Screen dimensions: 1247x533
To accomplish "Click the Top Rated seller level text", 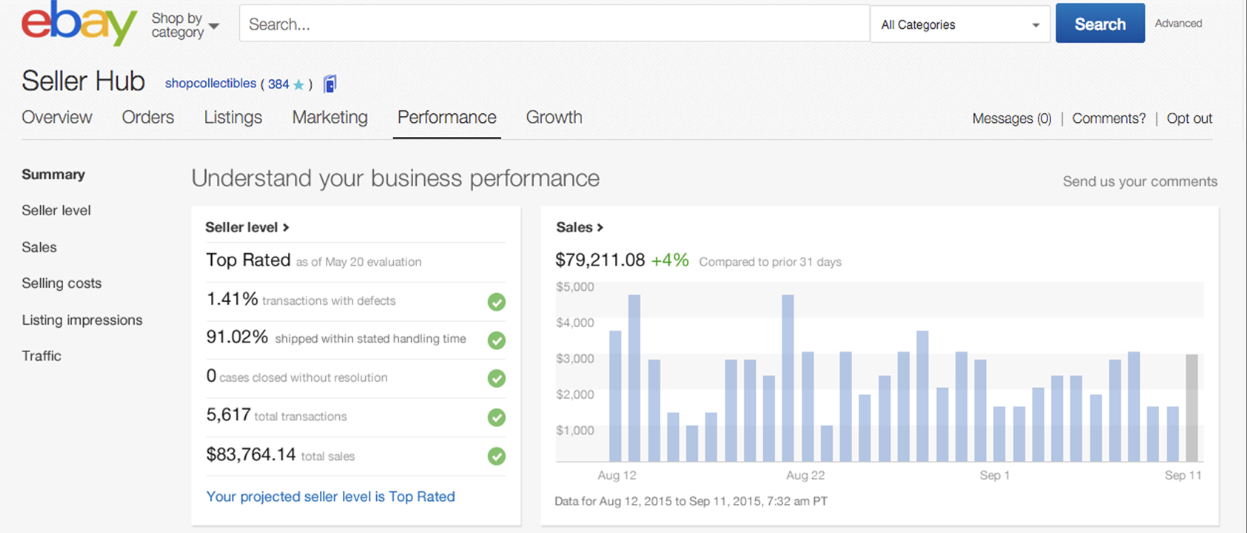I will point(248,260).
